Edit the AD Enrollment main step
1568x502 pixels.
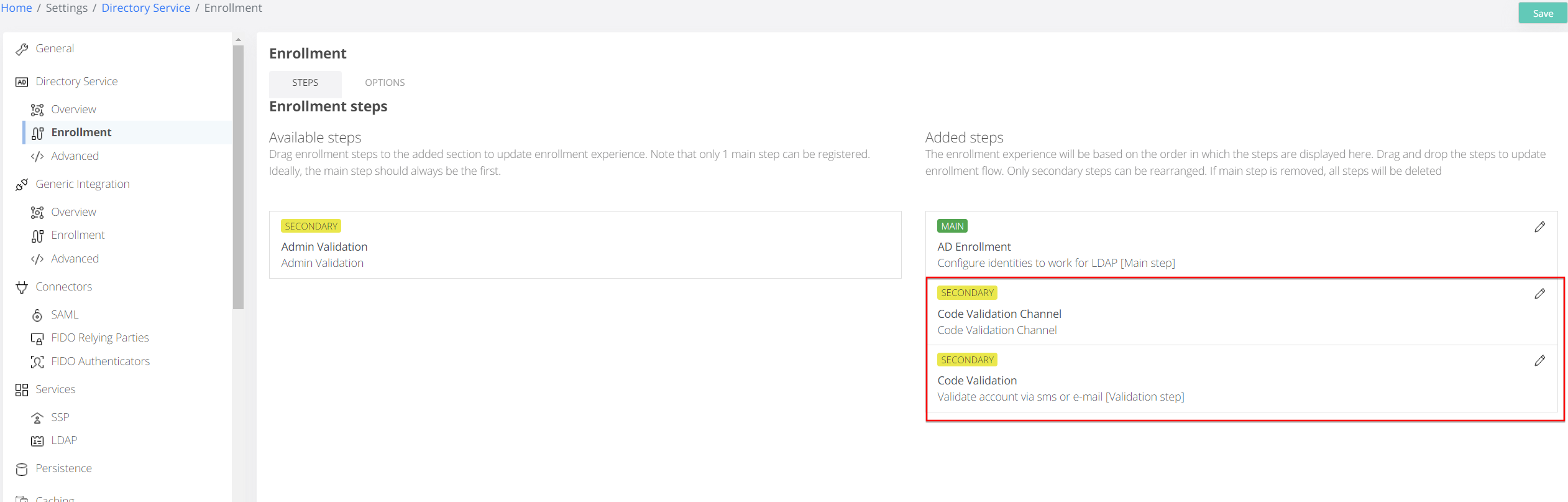[1539, 227]
